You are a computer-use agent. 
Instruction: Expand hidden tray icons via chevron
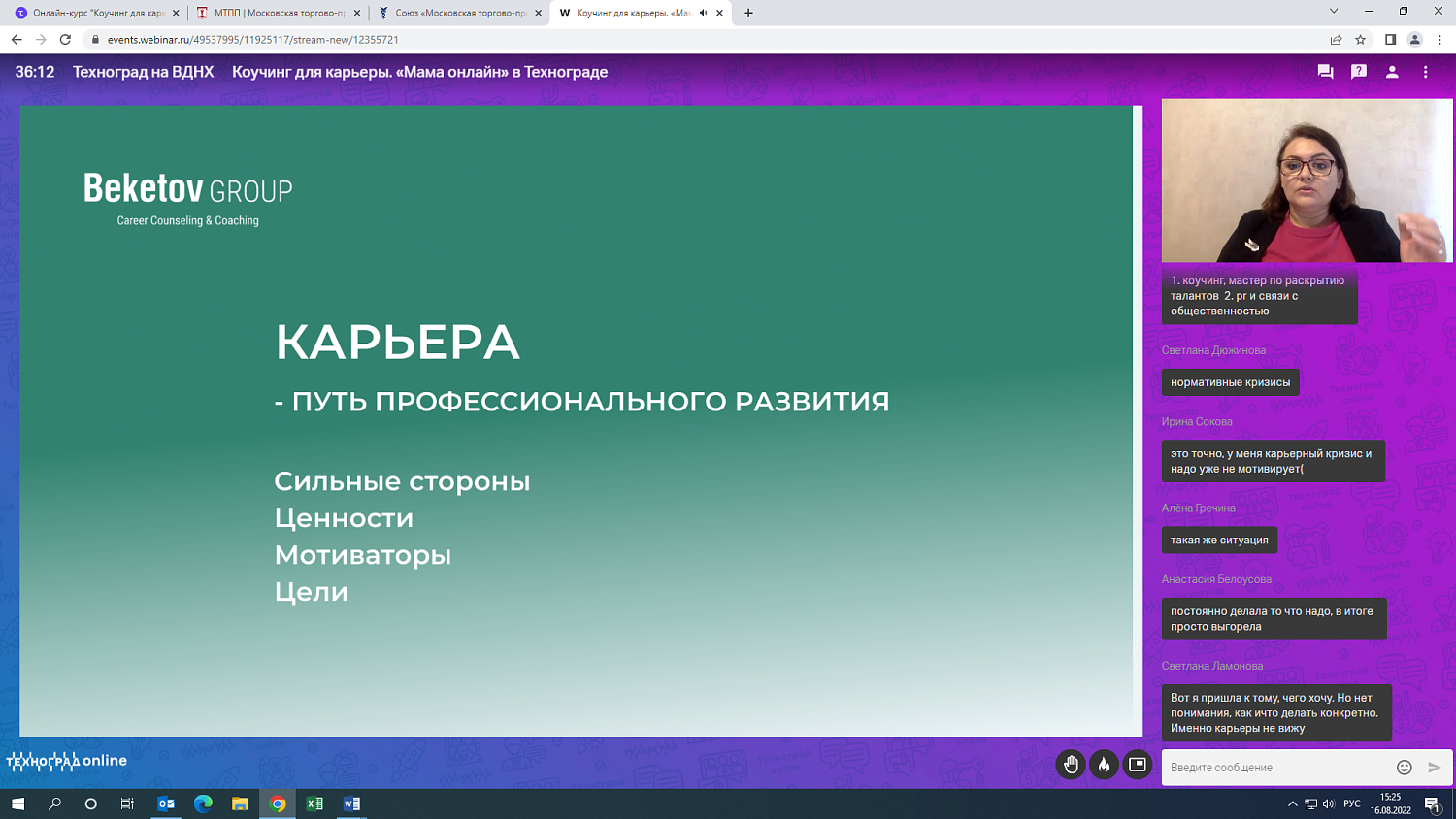pos(1295,803)
